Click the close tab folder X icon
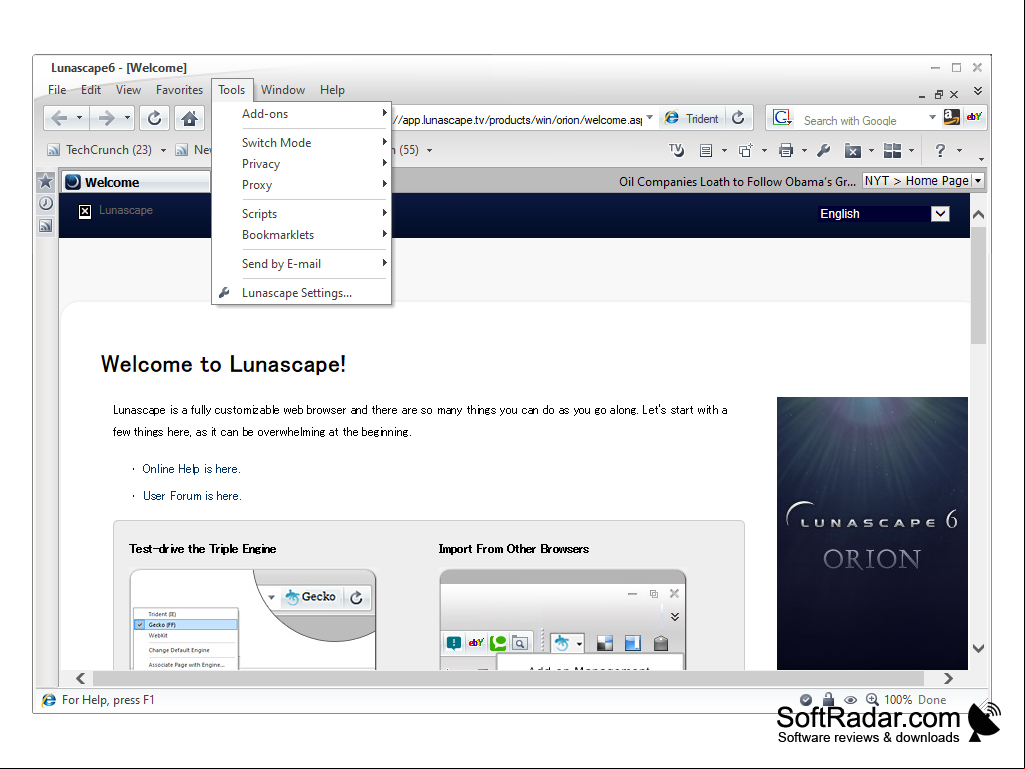This screenshot has width=1025, height=769. coord(853,151)
